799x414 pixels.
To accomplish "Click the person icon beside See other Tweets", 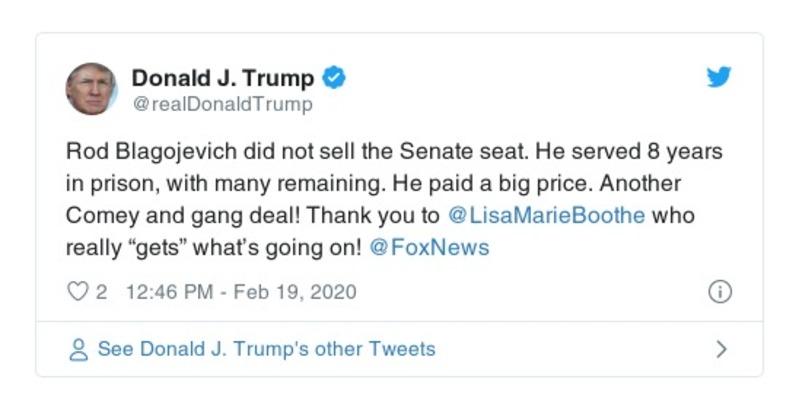I will pos(79,350).
